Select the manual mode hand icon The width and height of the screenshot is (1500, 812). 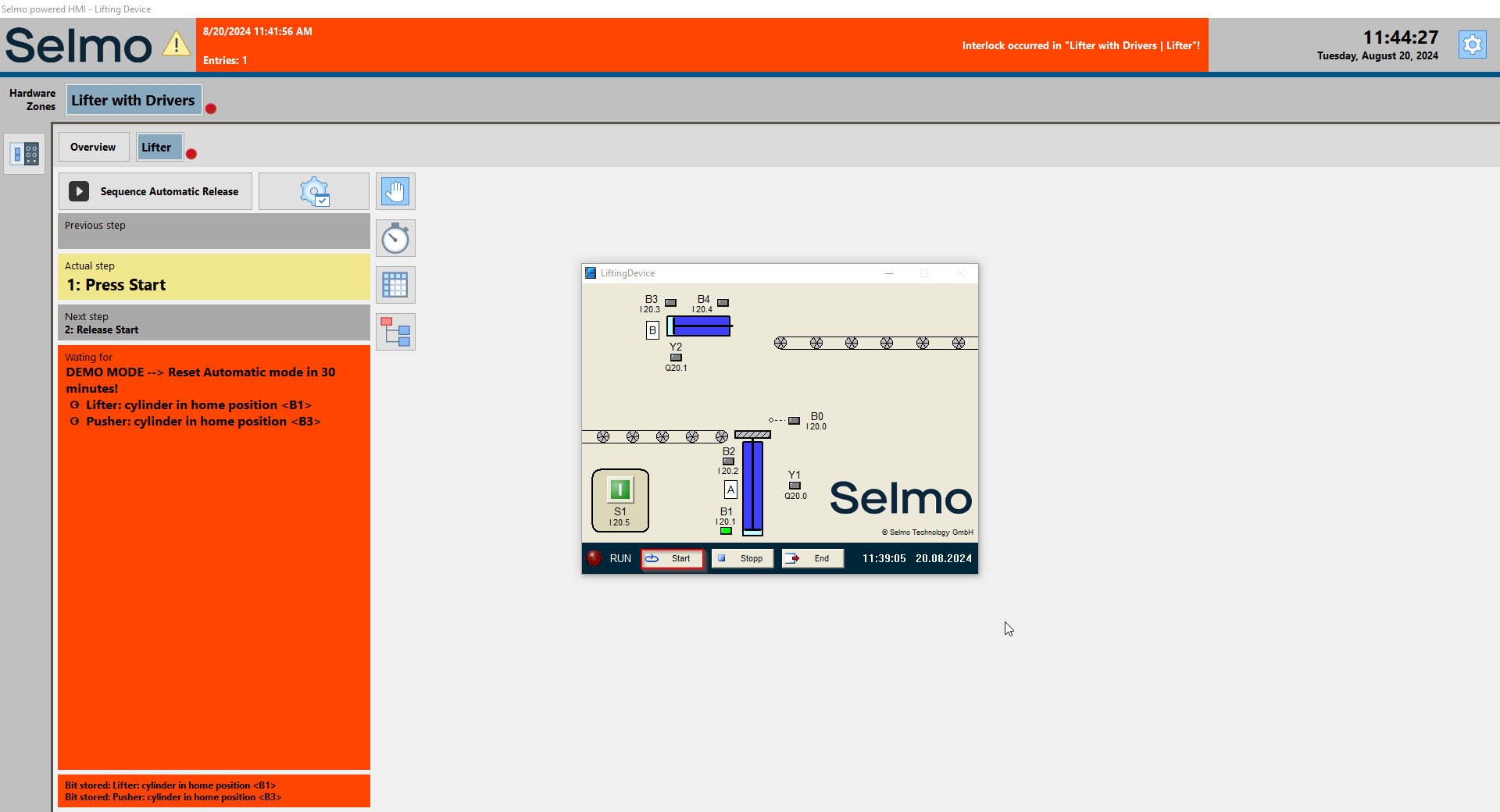[395, 191]
